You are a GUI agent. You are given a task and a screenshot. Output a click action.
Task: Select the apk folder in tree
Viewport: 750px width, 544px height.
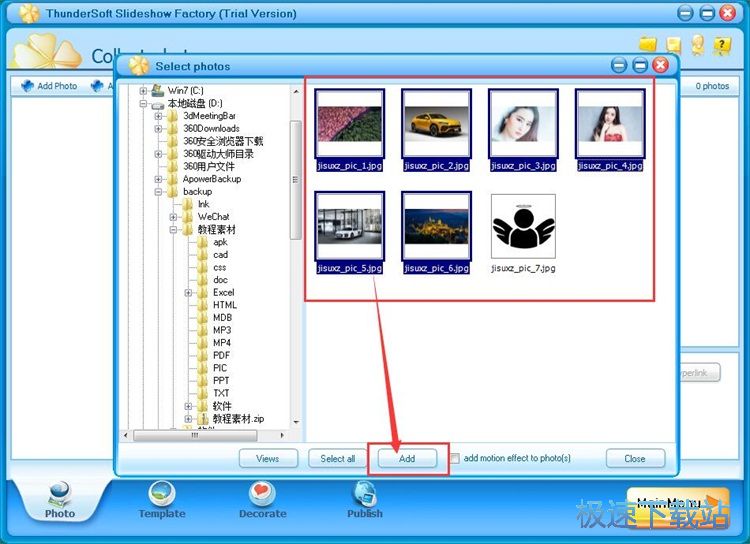(x=220, y=242)
